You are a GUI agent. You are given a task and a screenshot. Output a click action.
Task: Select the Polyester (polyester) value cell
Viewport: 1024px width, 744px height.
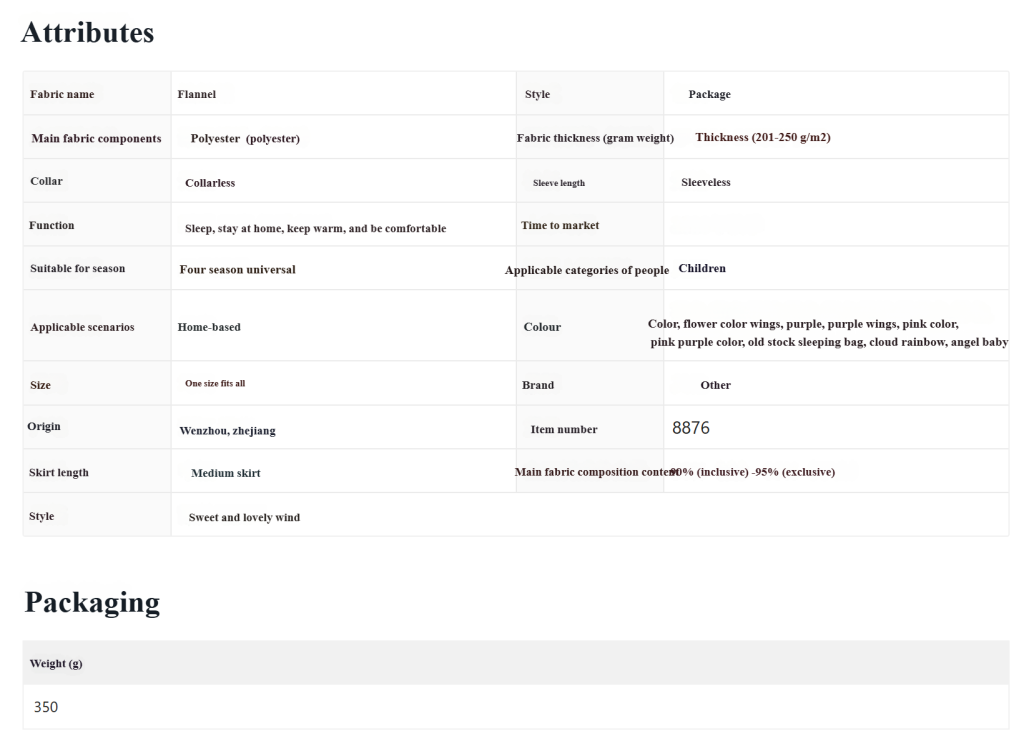(x=245, y=139)
